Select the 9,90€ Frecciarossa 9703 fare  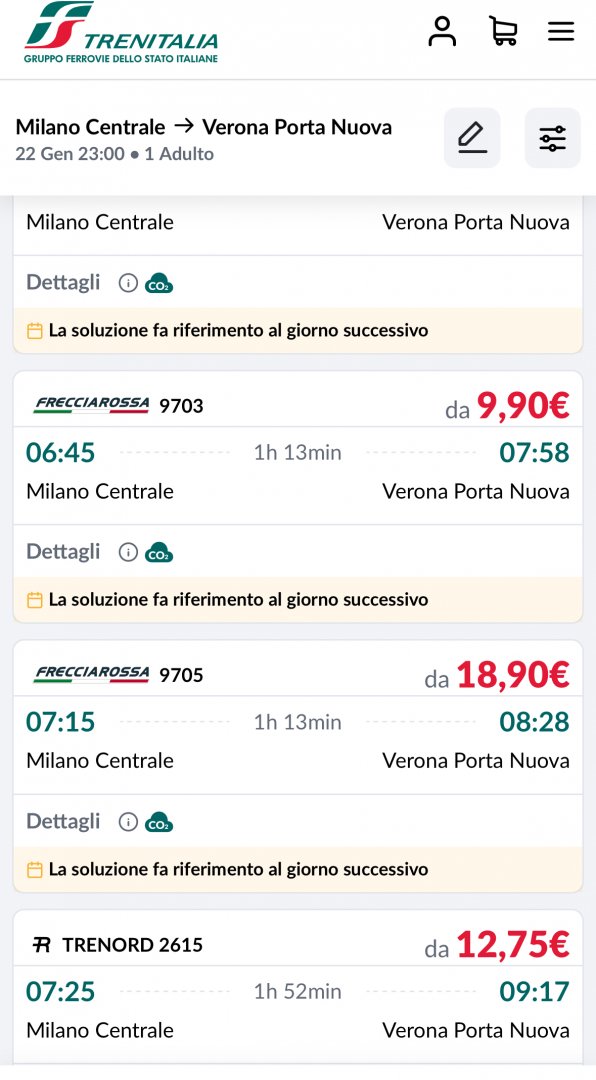point(508,406)
